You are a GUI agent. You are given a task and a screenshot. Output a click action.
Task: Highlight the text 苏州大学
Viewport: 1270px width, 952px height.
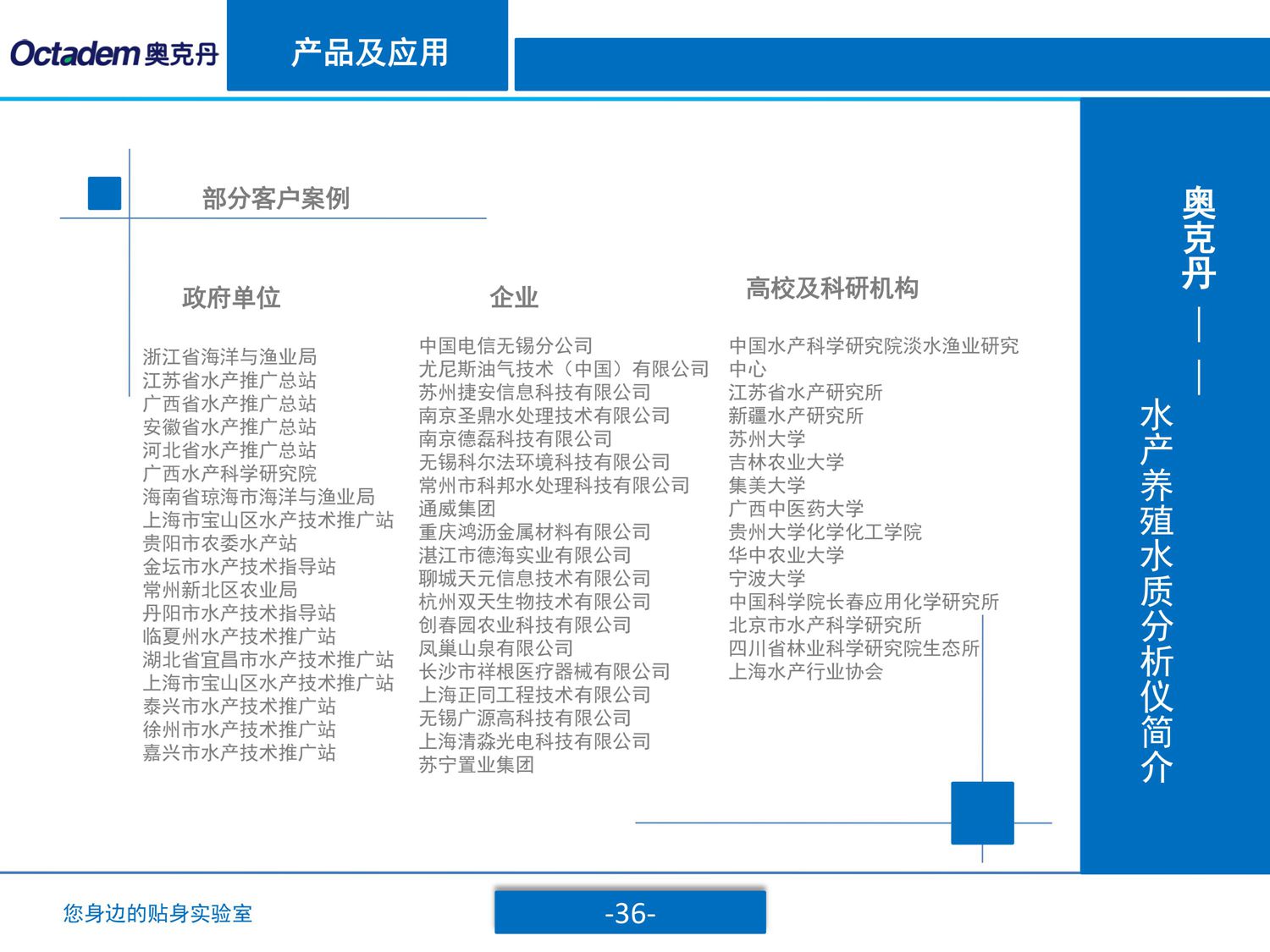point(767,439)
